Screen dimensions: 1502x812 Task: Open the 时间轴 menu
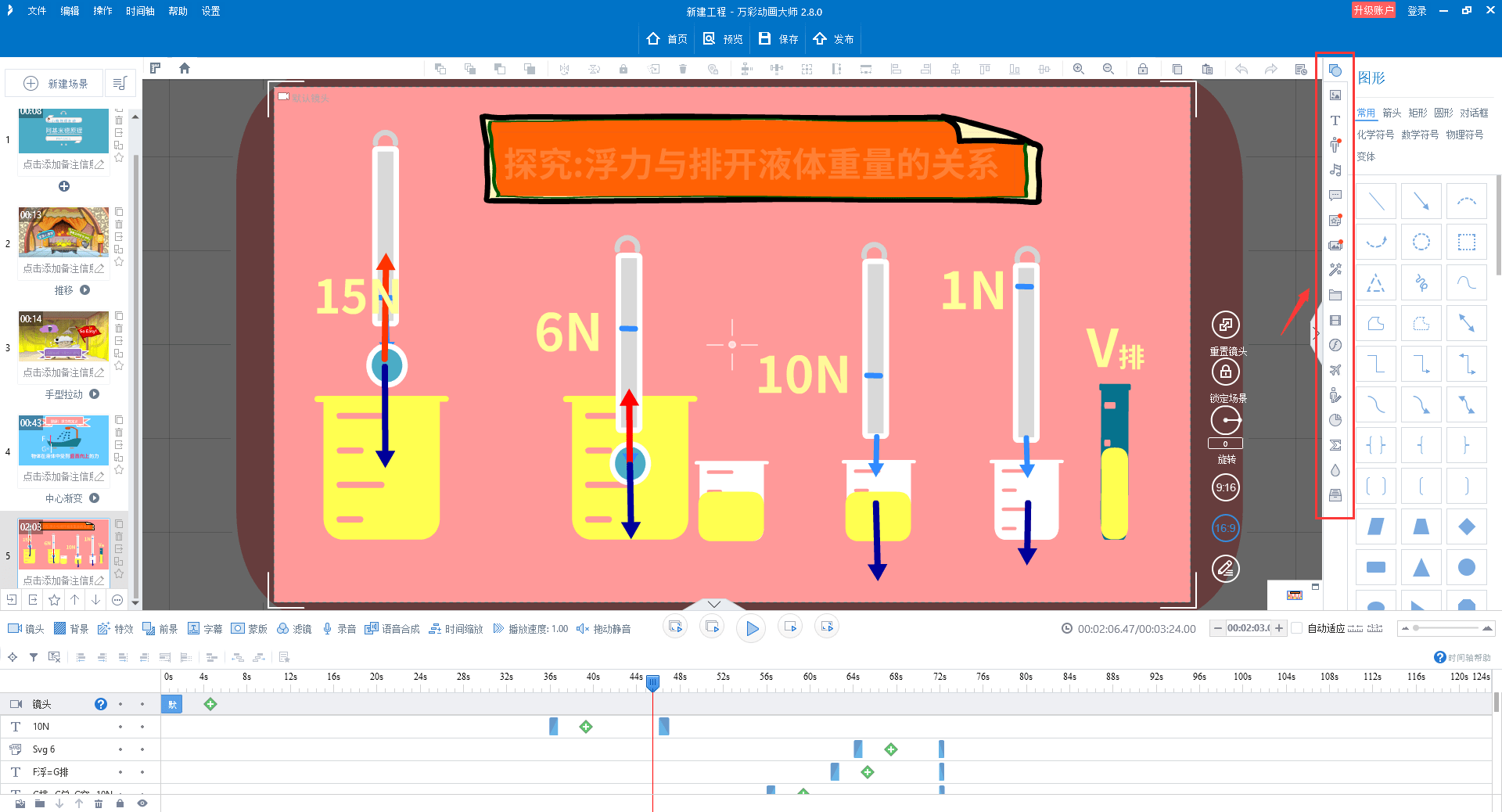[x=140, y=11]
